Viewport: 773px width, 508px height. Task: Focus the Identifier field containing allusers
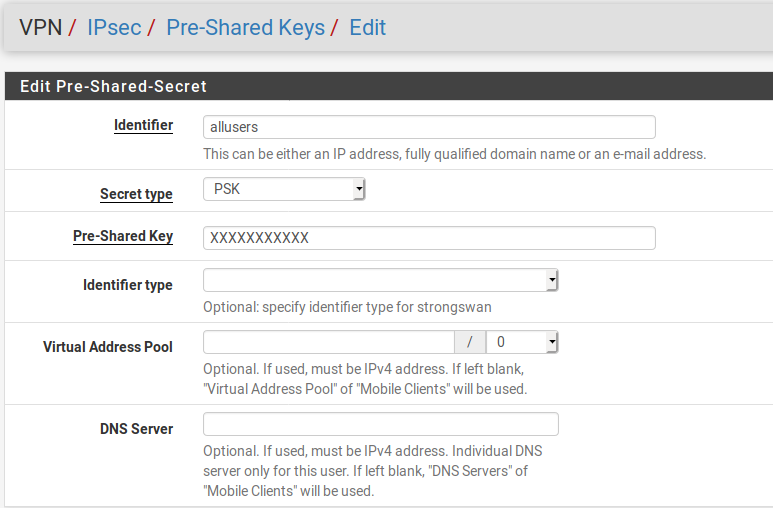(429, 127)
